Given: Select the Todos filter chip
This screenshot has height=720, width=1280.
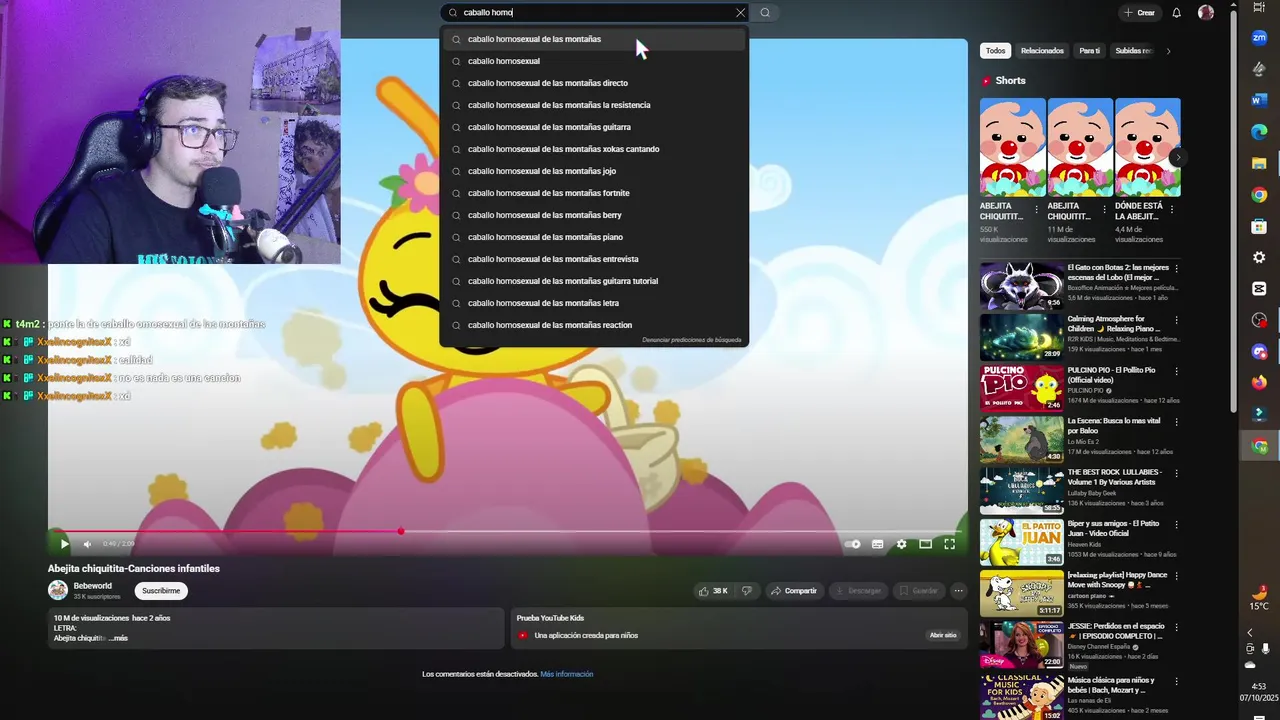Looking at the screenshot, I should (995, 51).
